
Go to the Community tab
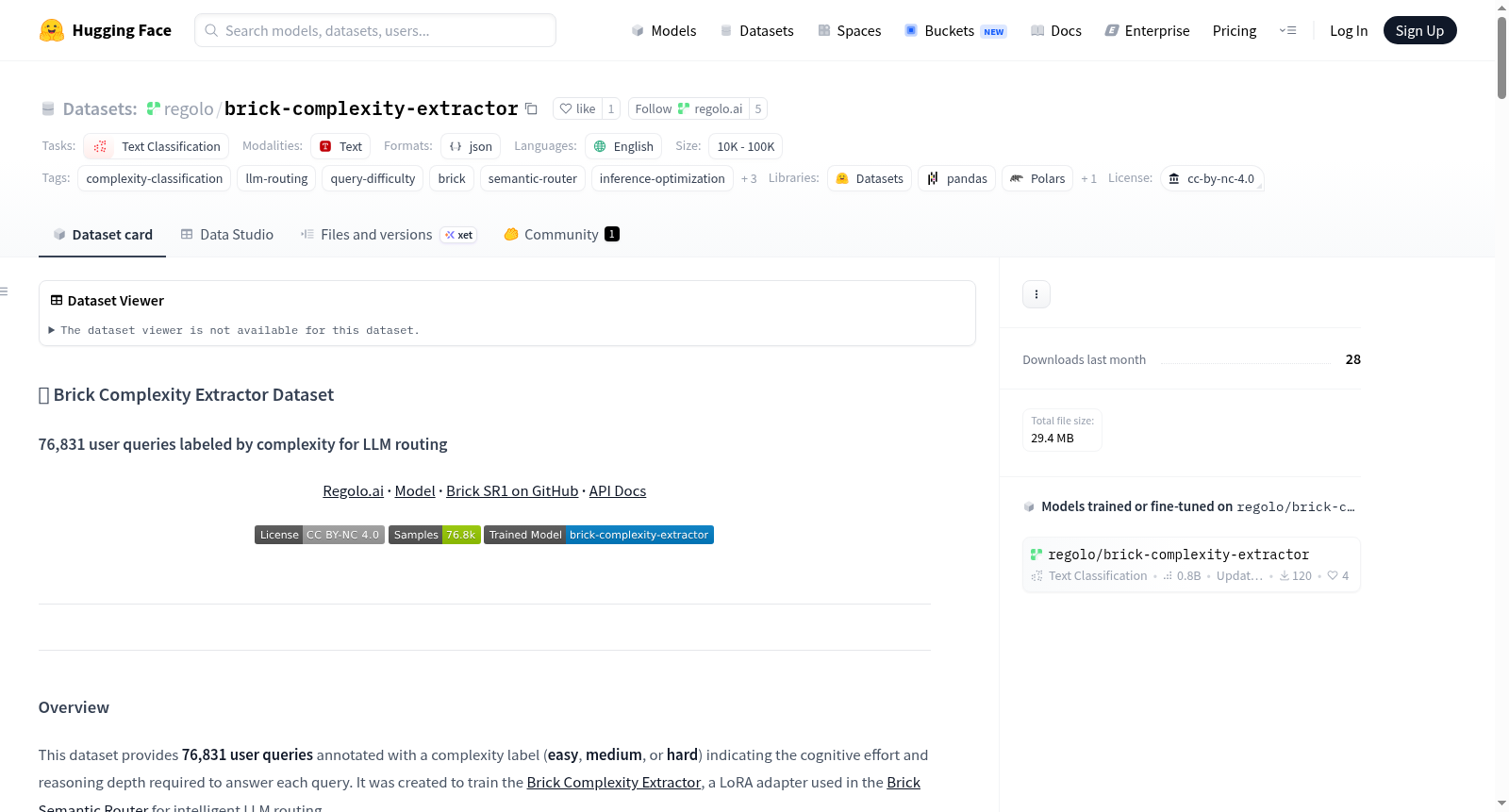pos(561,235)
